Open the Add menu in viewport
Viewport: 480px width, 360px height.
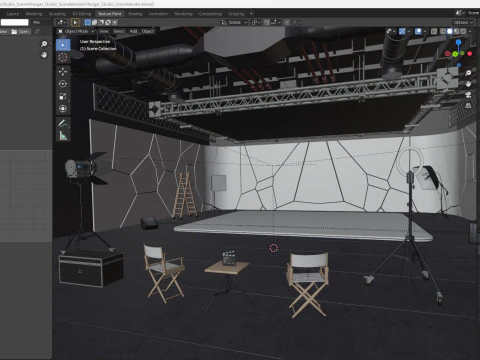coord(133,31)
